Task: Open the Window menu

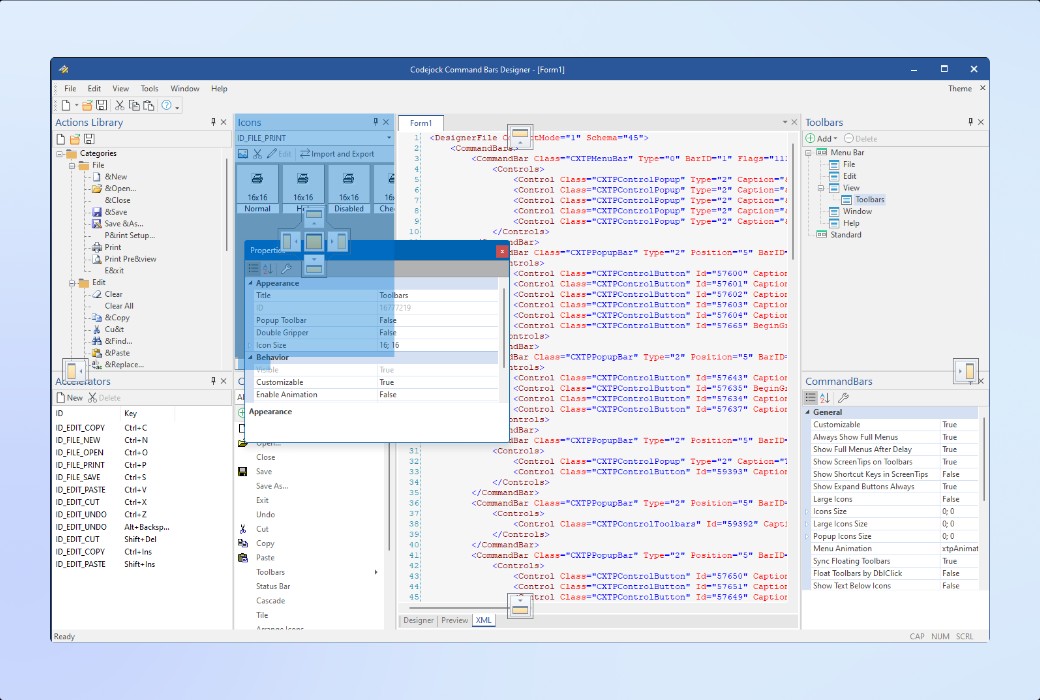Action: (x=184, y=88)
